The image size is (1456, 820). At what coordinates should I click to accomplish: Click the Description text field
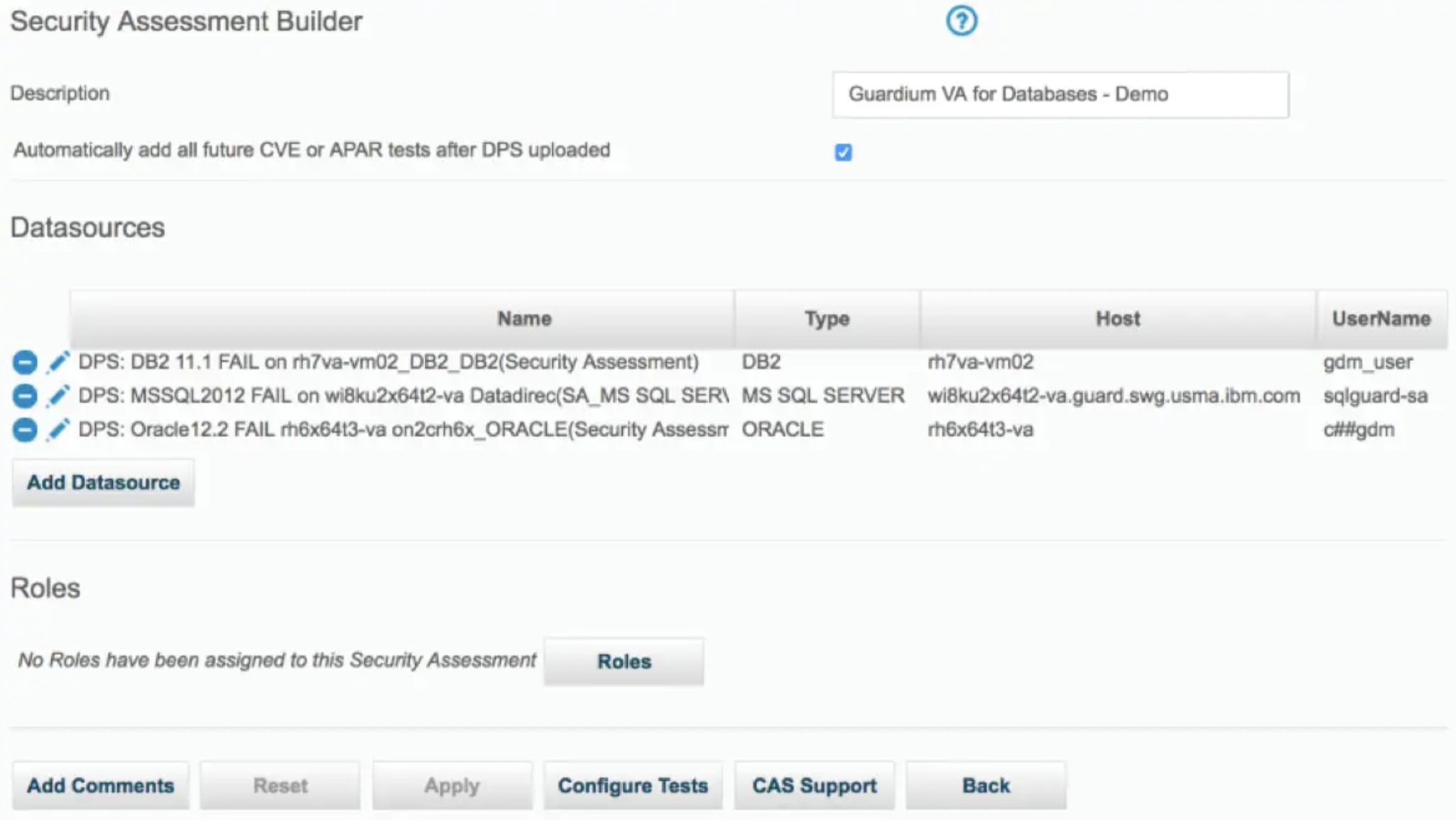point(1060,95)
